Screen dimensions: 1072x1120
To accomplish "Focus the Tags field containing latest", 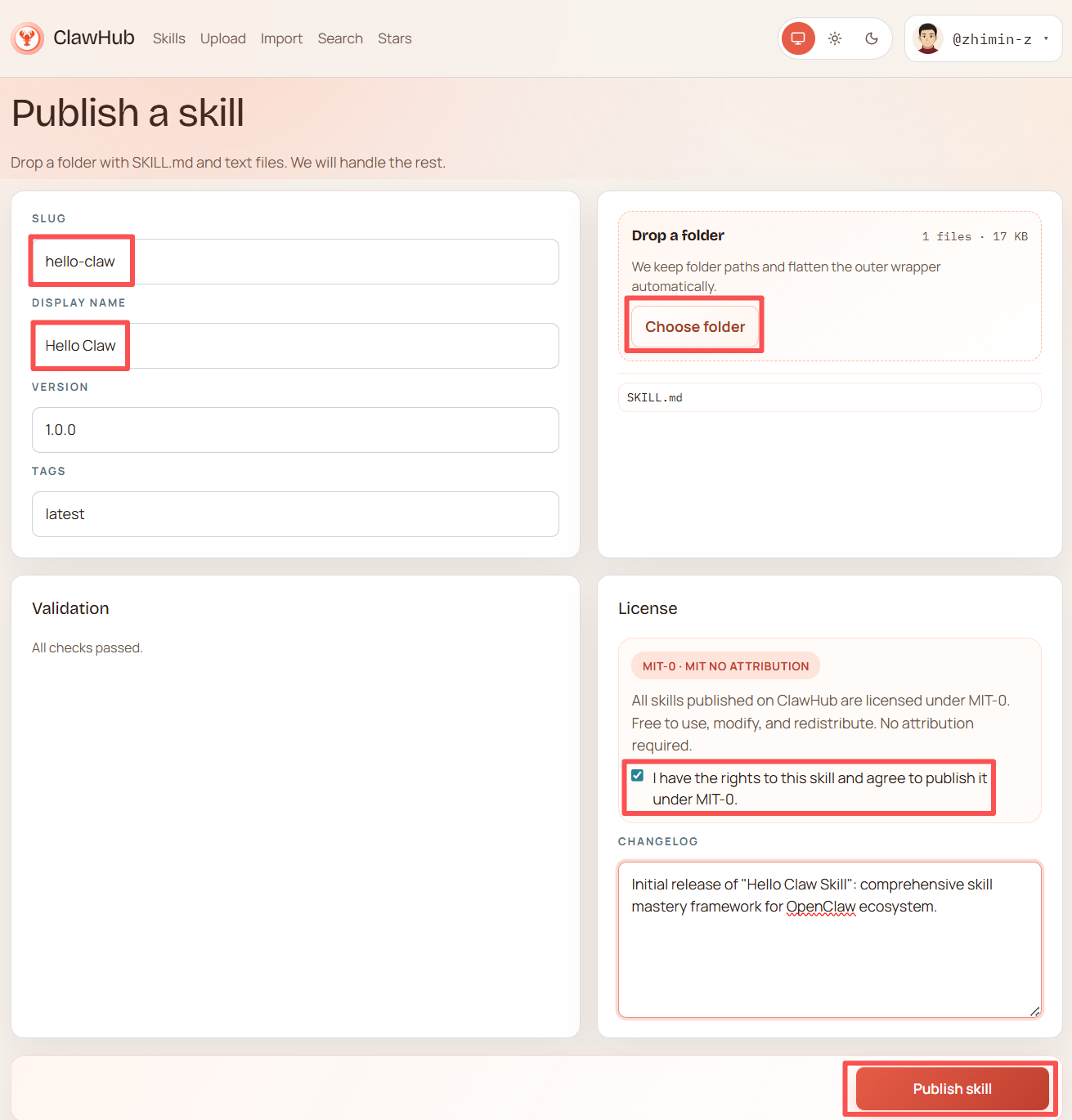I will pyautogui.click(x=295, y=514).
